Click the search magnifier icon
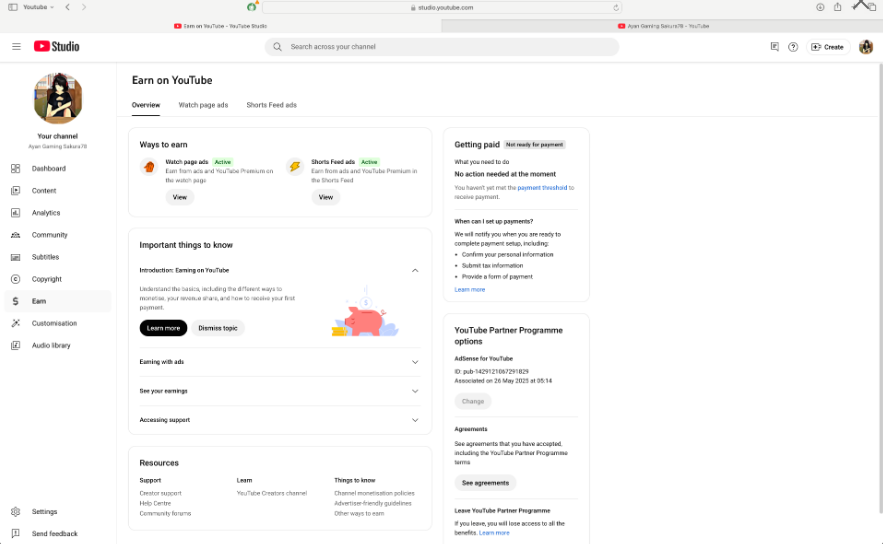Viewport: 883px width, 544px height. (277, 47)
